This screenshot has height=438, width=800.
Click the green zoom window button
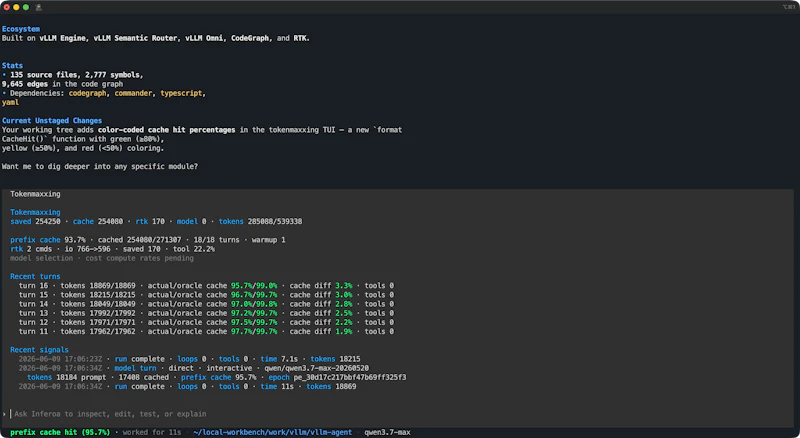click(26, 7)
